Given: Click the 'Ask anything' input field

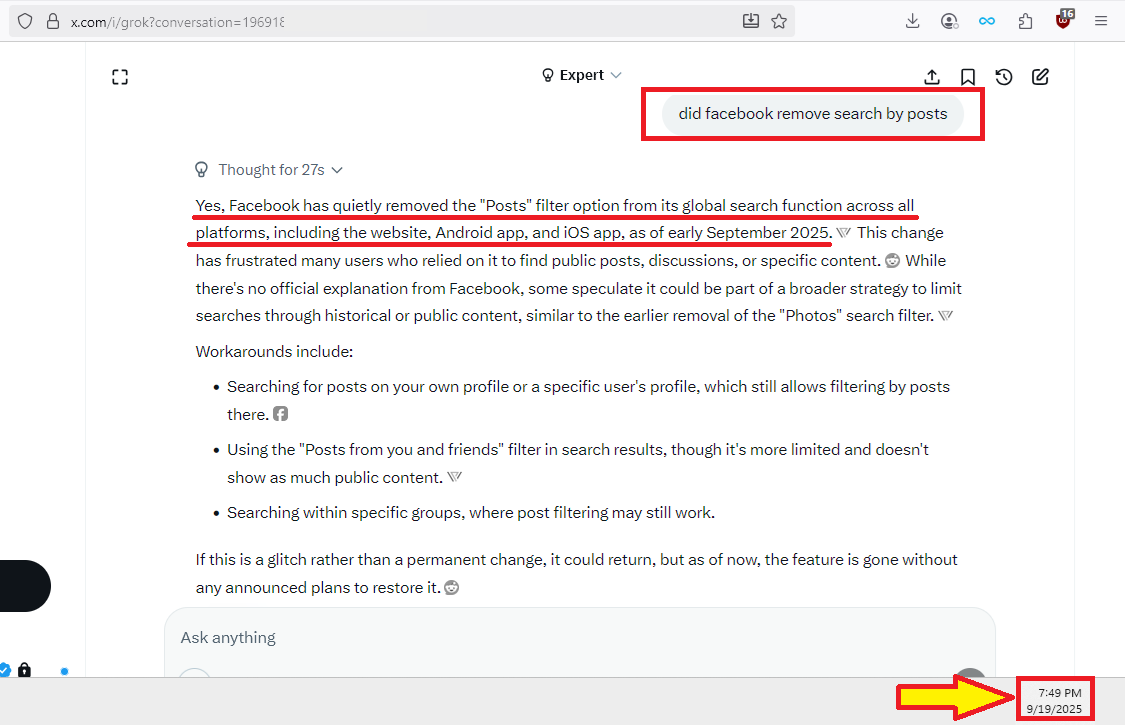Looking at the screenshot, I should 580,637.
